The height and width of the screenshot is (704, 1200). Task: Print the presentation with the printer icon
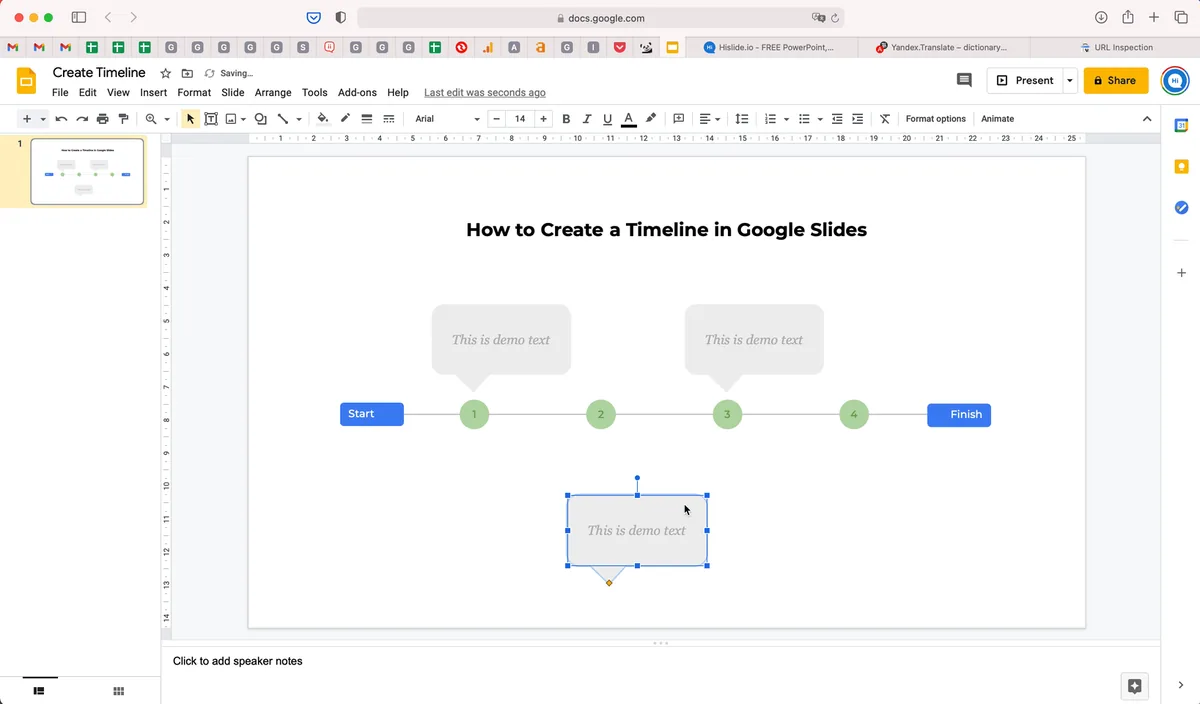[x=102, y=119]
